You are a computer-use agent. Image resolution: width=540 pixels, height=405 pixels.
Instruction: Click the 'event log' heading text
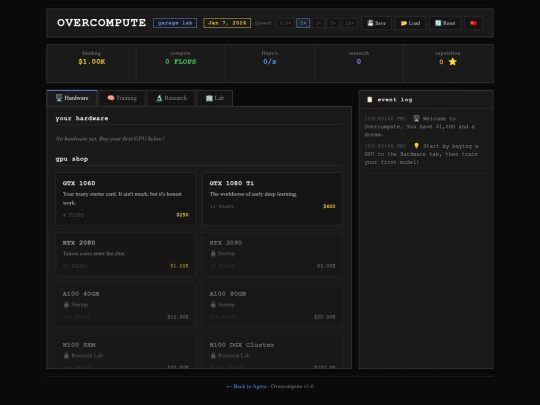click(395, 100)
